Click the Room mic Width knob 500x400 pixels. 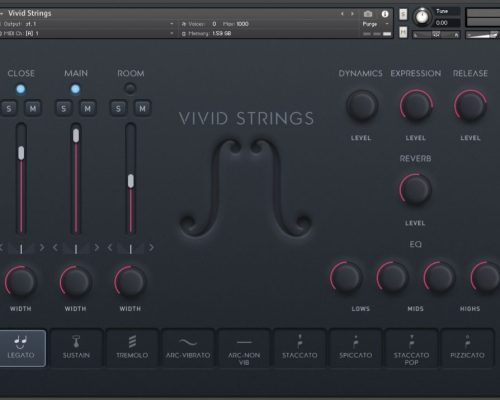point(130,282)
